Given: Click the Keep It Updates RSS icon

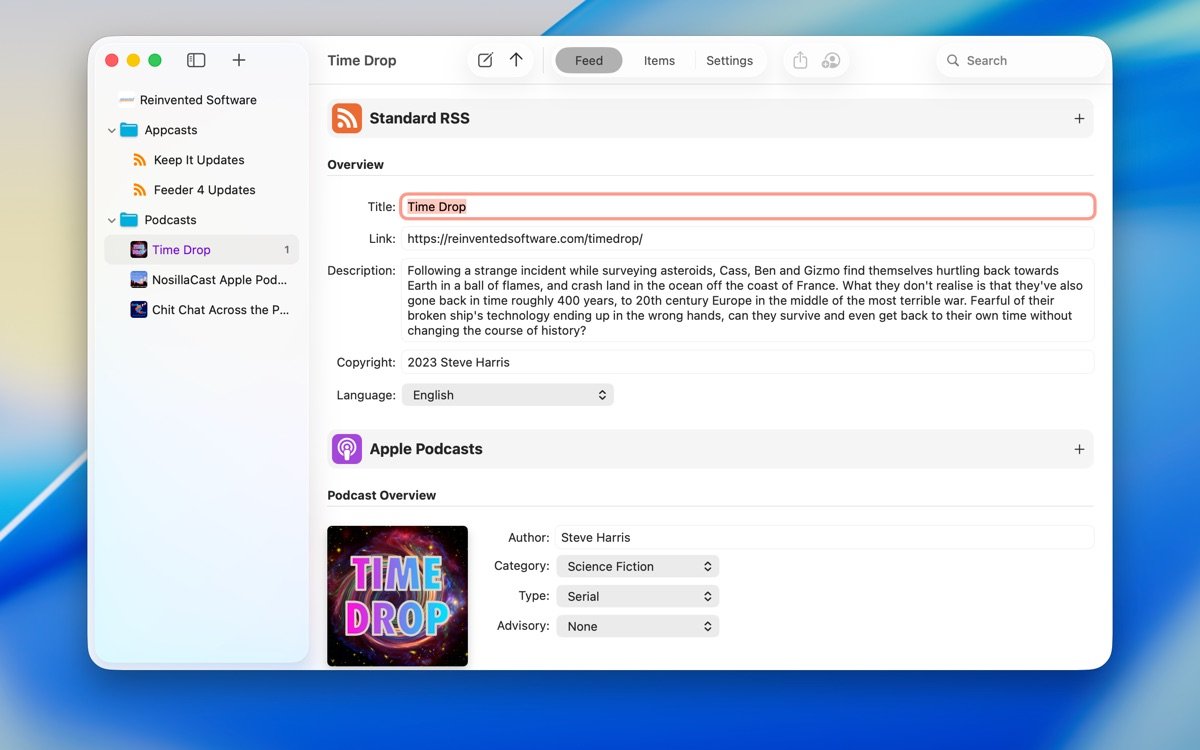Looking at the screenshot, I should pos(140,160).
